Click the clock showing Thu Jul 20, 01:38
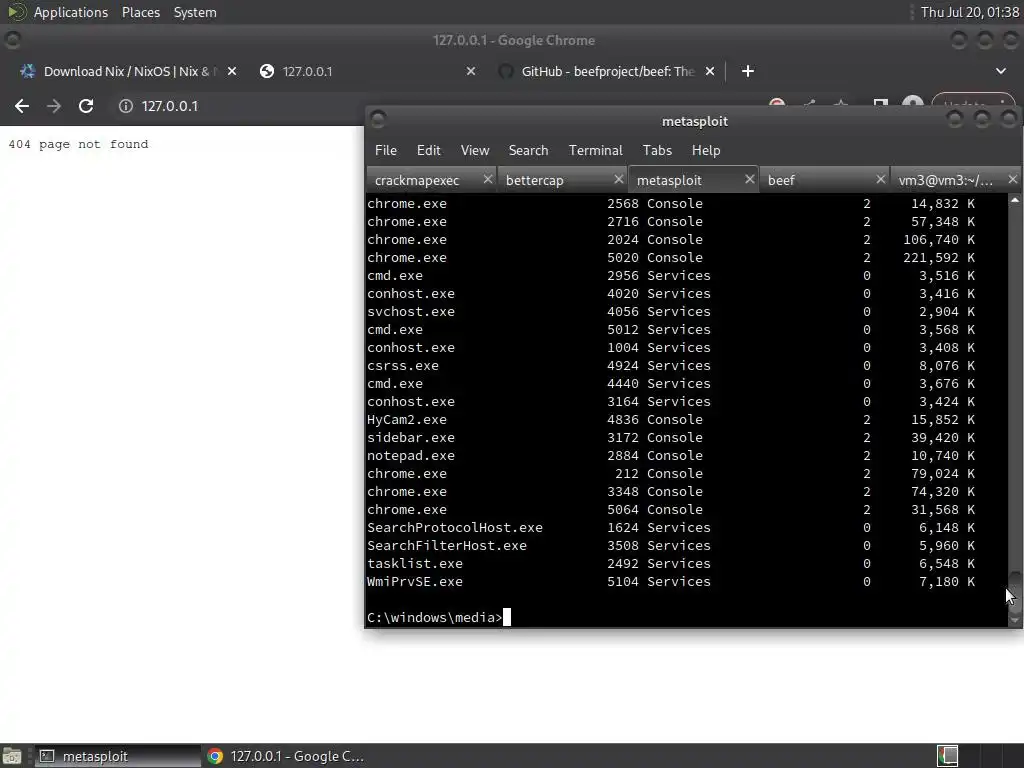This screenshot has height=768, width=1024. (x=969, y=12)
